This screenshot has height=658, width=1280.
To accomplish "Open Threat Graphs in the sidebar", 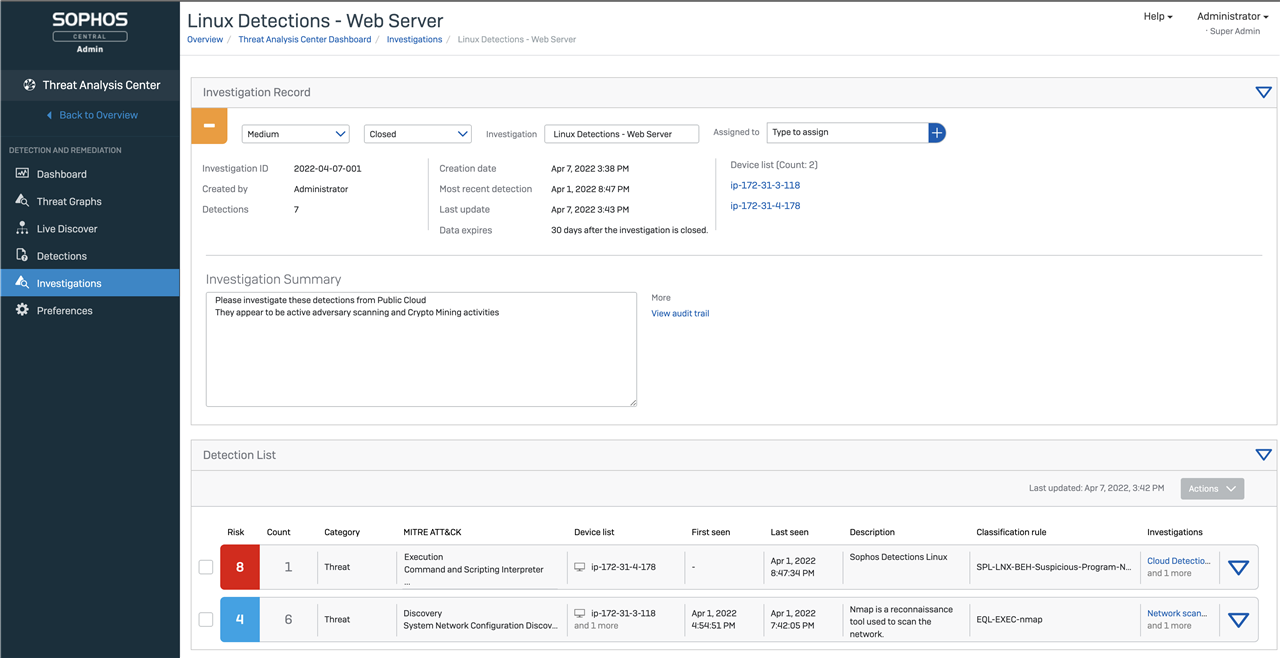I will [x=90, y=201].
